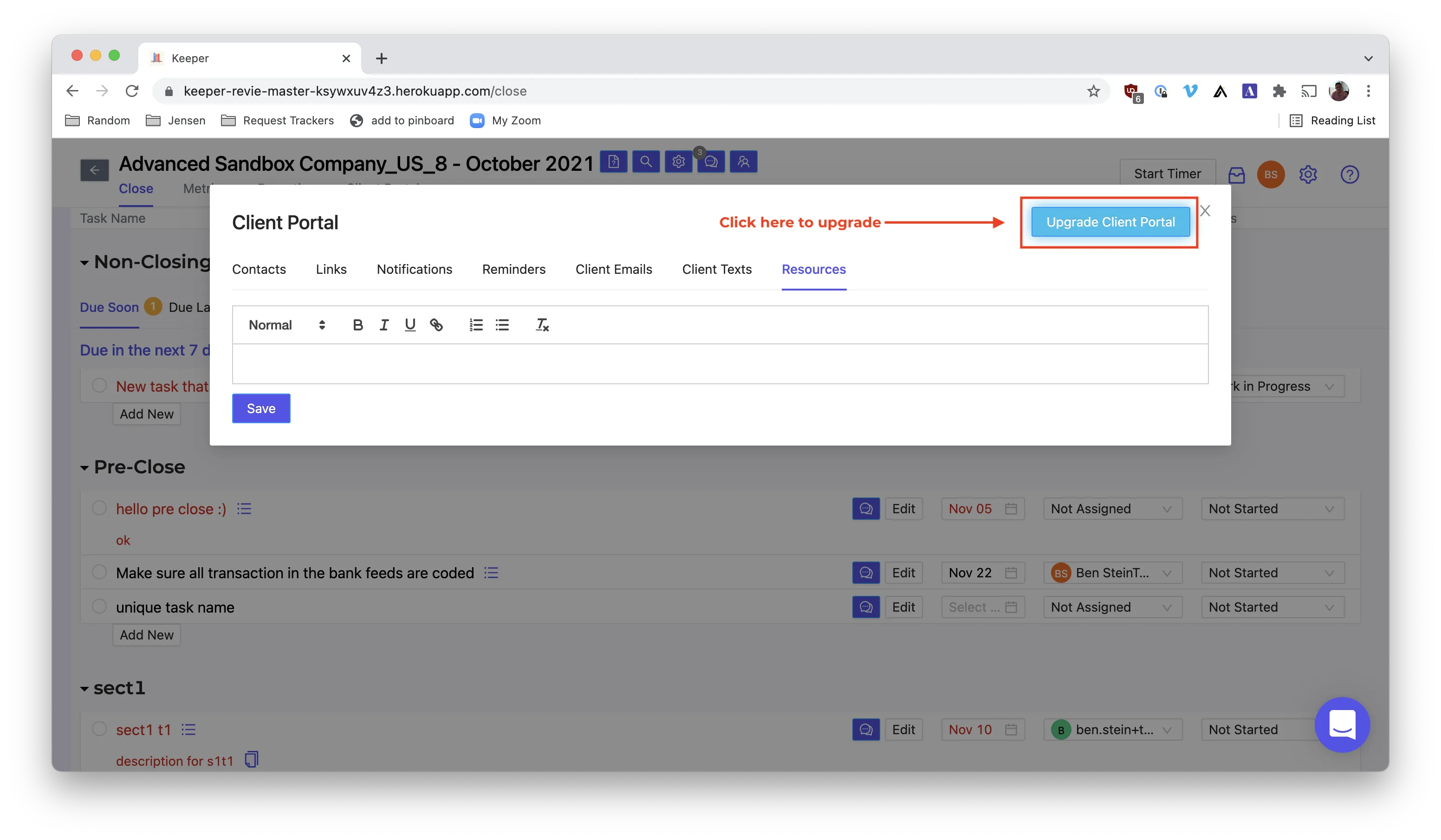Open the chat bubbles icon in header
This screenshot has height=840, width=1441.
tap(711, 162)
